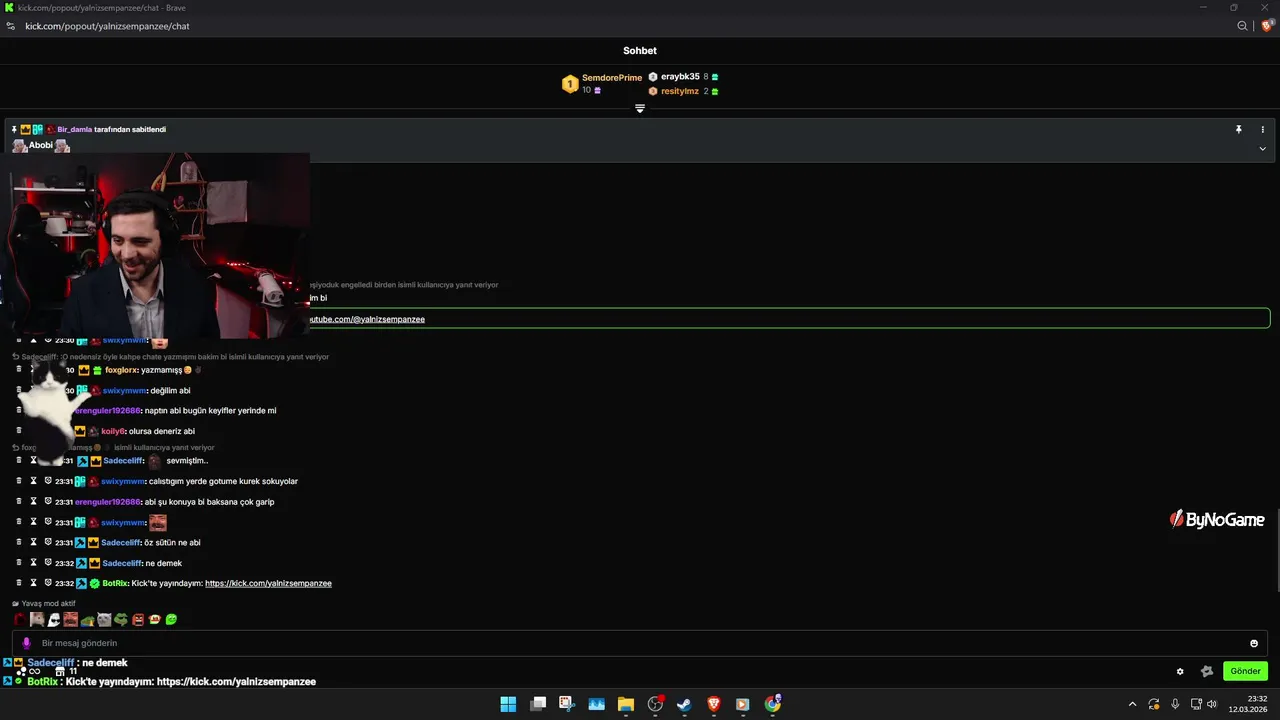Delete swixymwm's 'kurek sokuyolar' message
Viewport: 1280px width, 720px height.
pyautogui.click(x=18, y=481)
